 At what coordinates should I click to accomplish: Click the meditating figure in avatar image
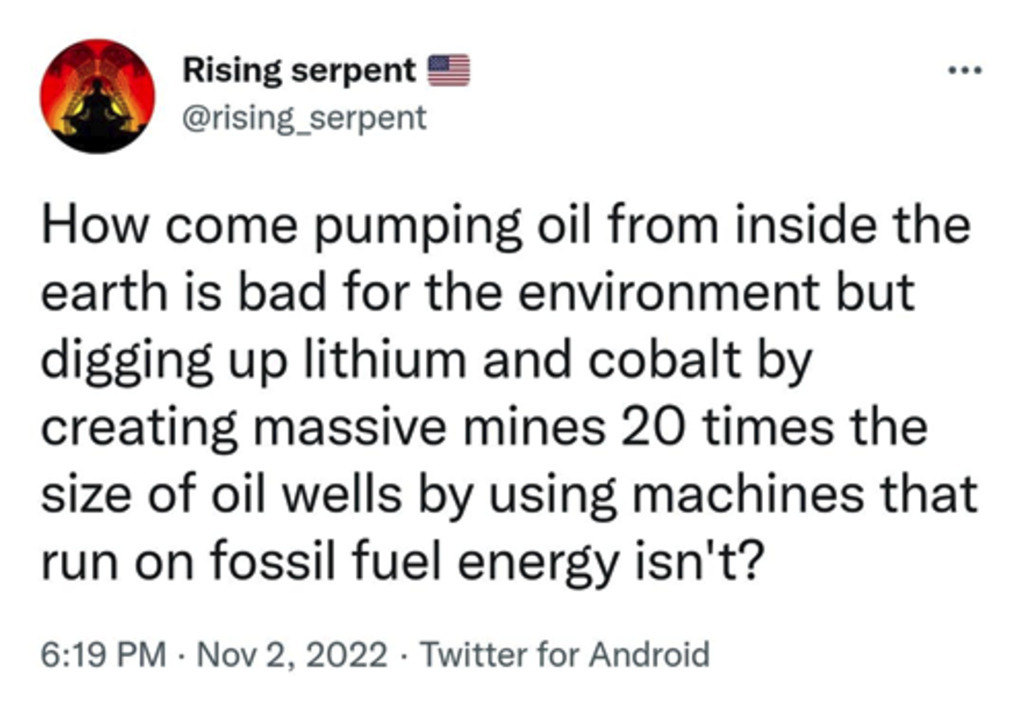tap(98, 108)
